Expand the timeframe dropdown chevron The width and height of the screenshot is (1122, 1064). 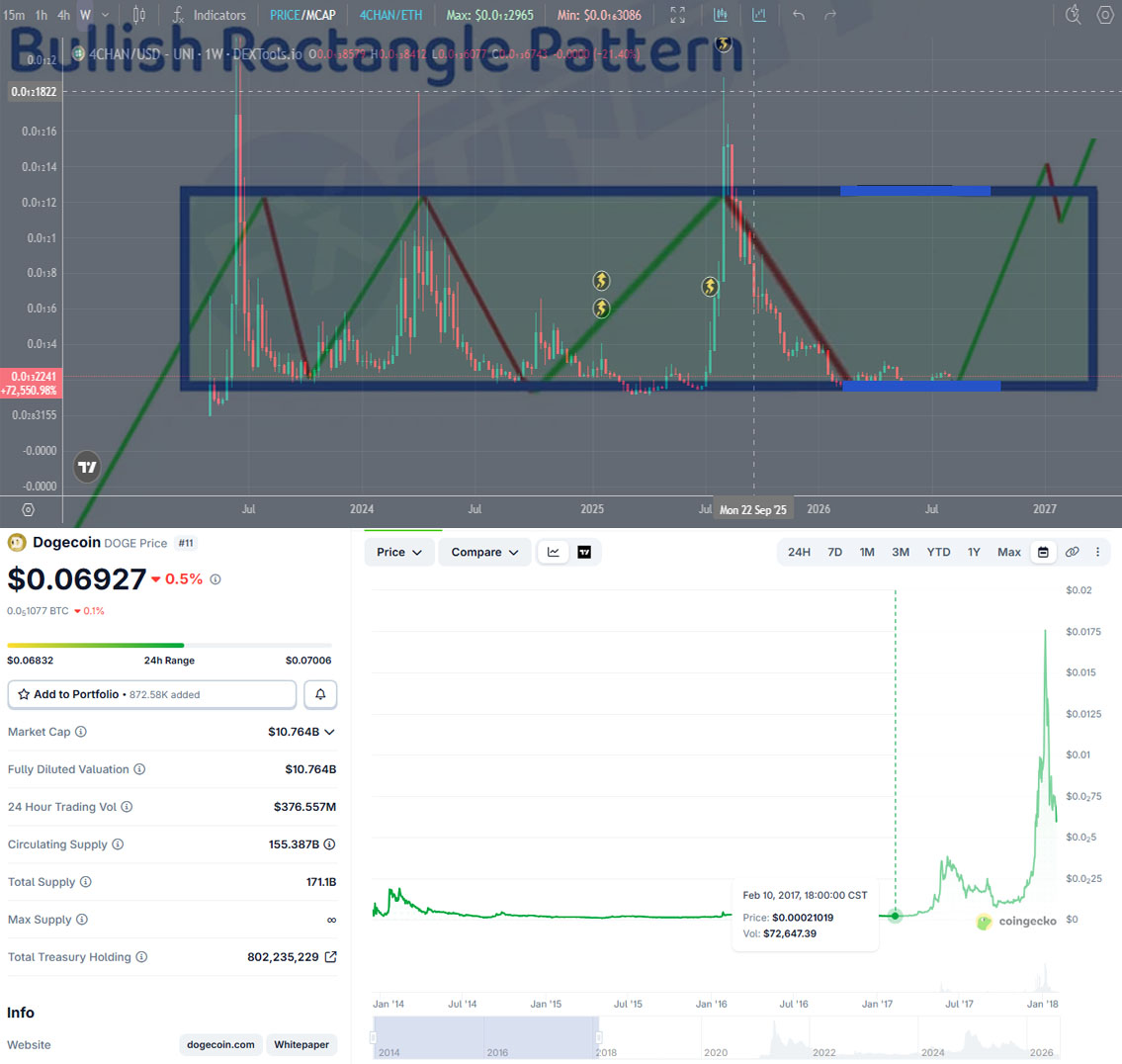point(105,15)
